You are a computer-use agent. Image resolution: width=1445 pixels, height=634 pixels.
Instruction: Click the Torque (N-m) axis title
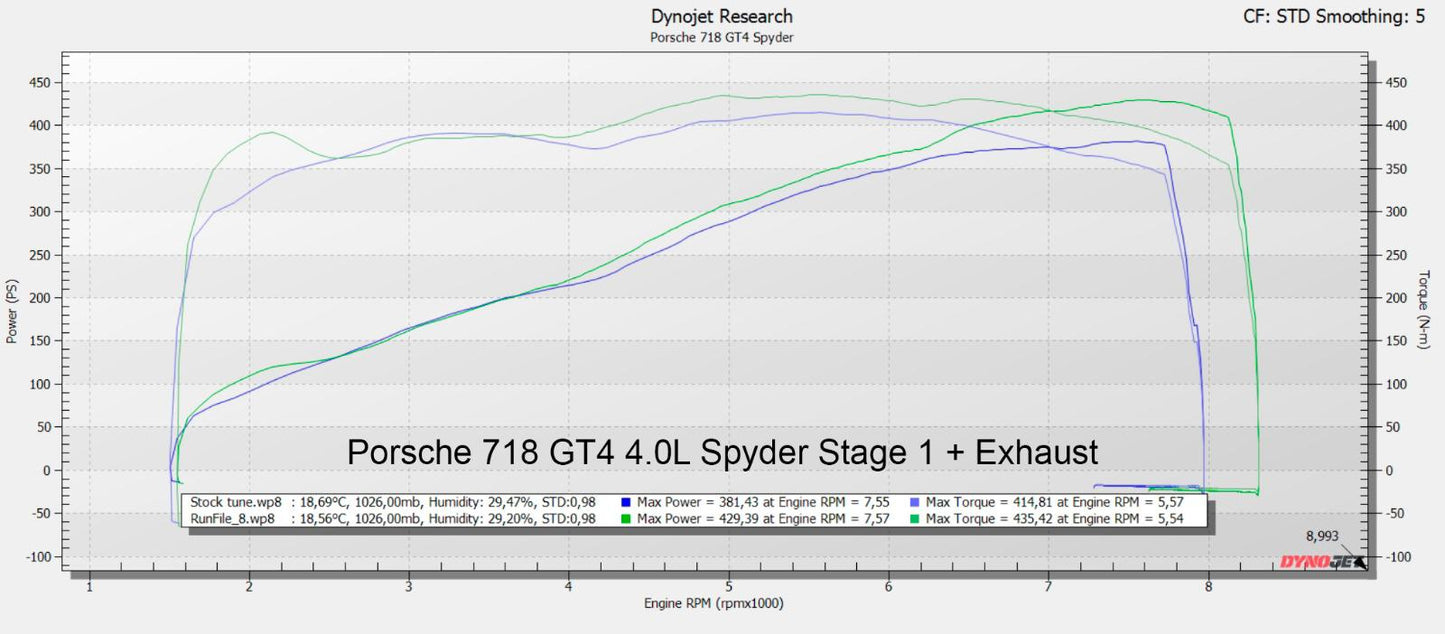1424,311
